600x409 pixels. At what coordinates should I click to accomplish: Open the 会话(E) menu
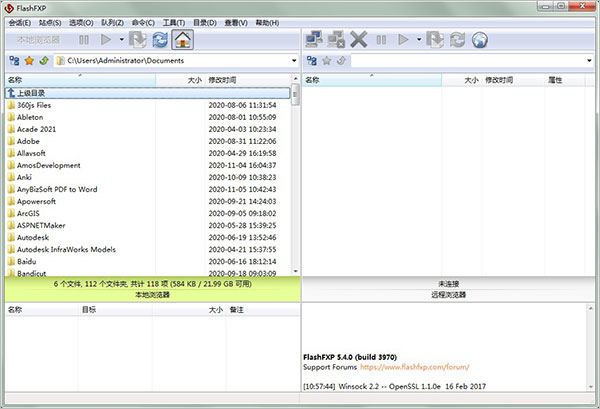[20, 23]
